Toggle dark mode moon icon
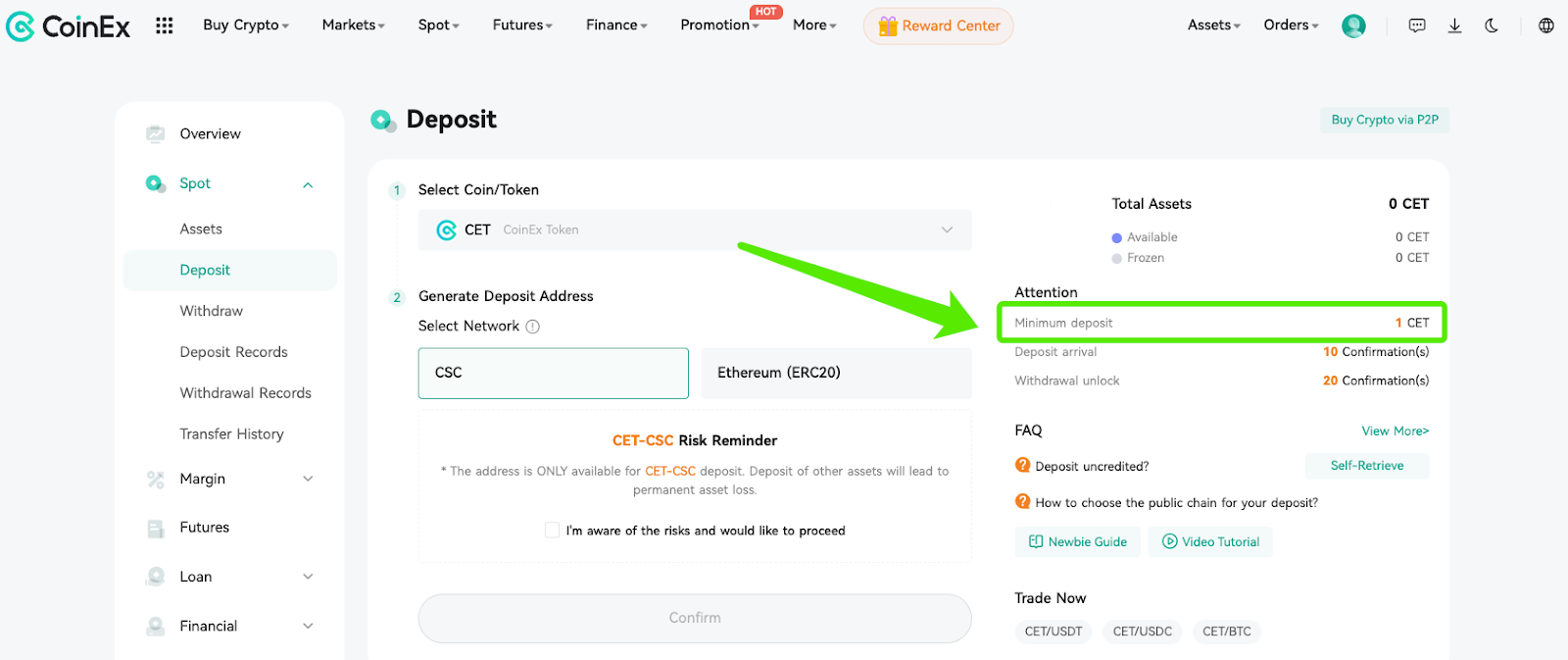 point(1492,25)
